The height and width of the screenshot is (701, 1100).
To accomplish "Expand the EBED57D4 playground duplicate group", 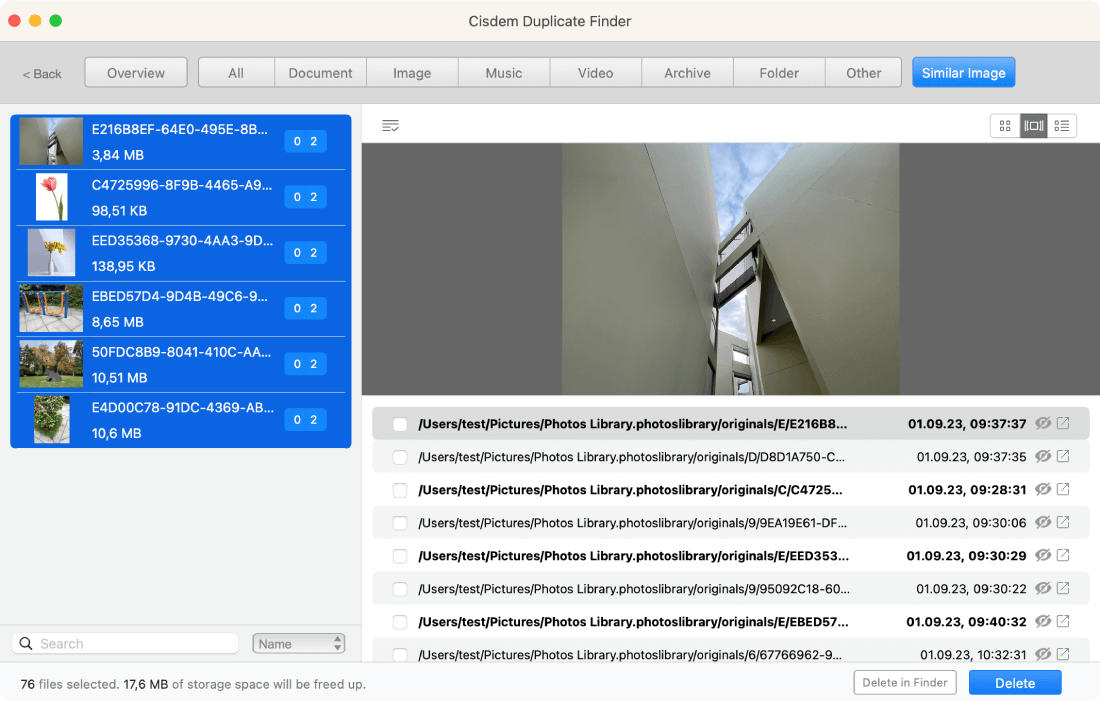I will pyautogui.click(x=180, y=308).
